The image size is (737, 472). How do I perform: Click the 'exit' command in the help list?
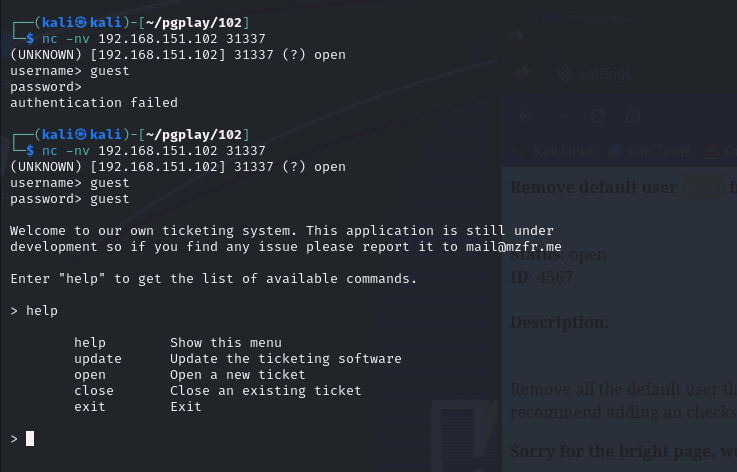tap(90, 407)
